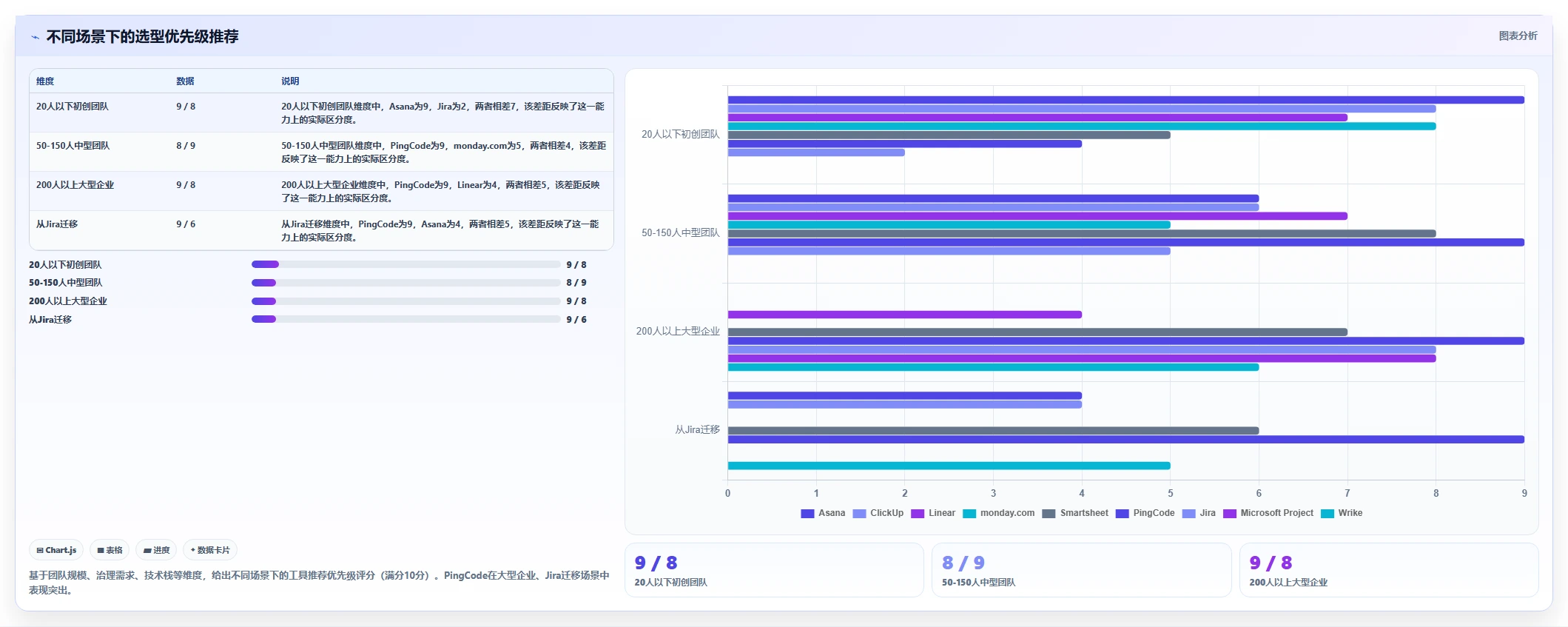Click 8 / 9 value in table
1568x627 pixels.
pos(186,146)
